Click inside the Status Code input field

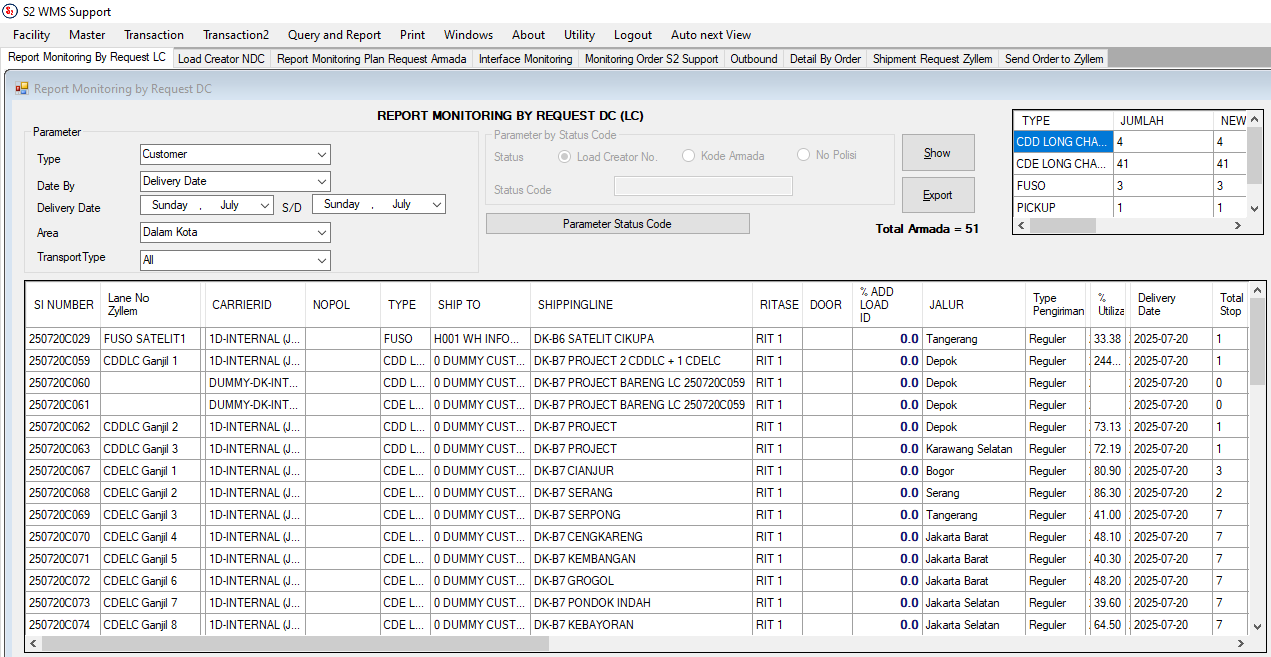703,186
